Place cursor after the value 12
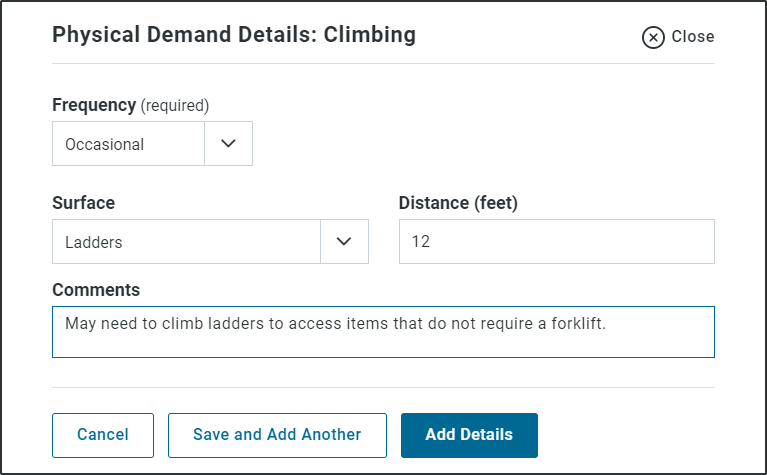Viewport: 767px width, 475px height. click(x=431, y=241)
